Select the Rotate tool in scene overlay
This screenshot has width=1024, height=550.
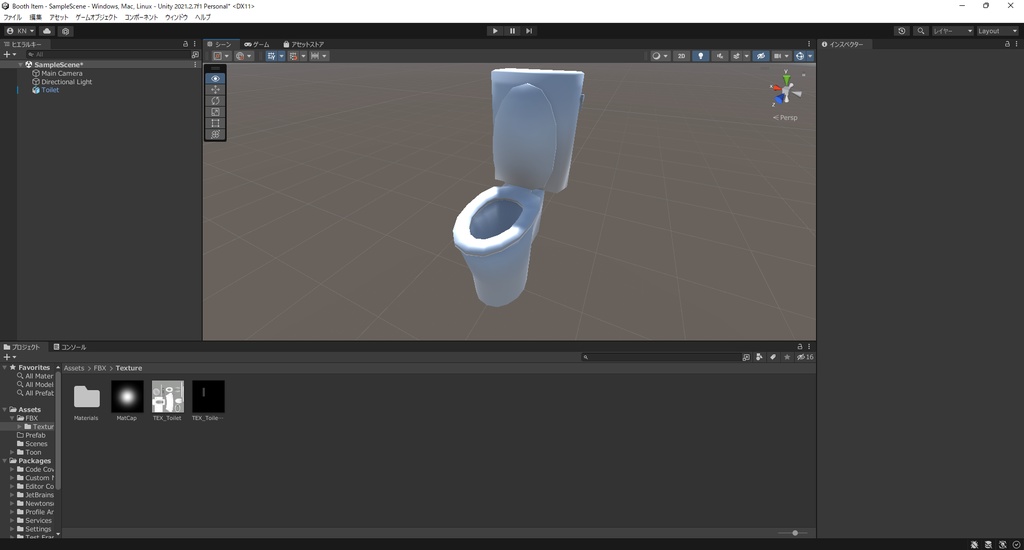click(x=215, y=101)
